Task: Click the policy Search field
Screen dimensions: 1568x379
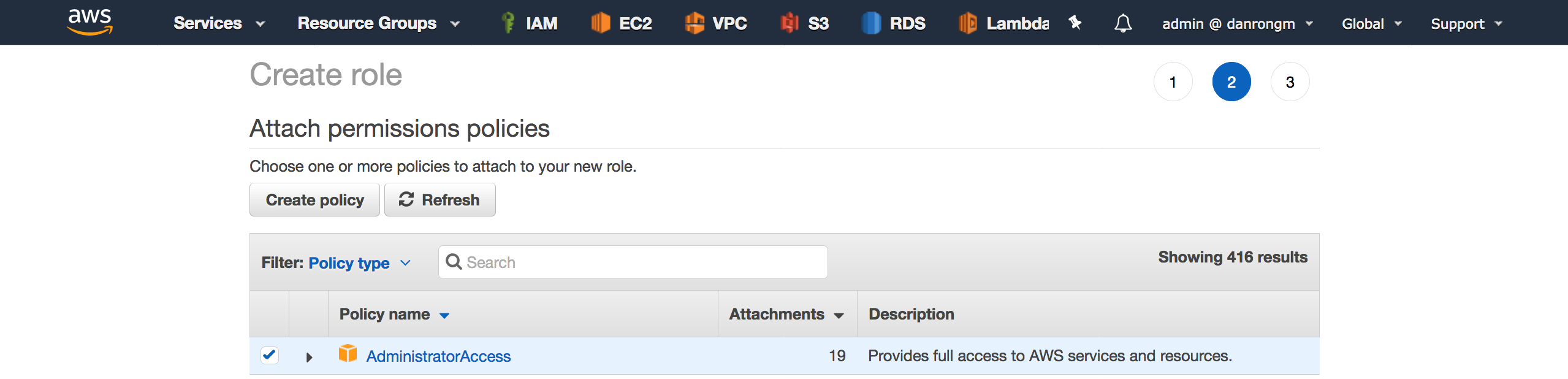Action: [633, 262]
